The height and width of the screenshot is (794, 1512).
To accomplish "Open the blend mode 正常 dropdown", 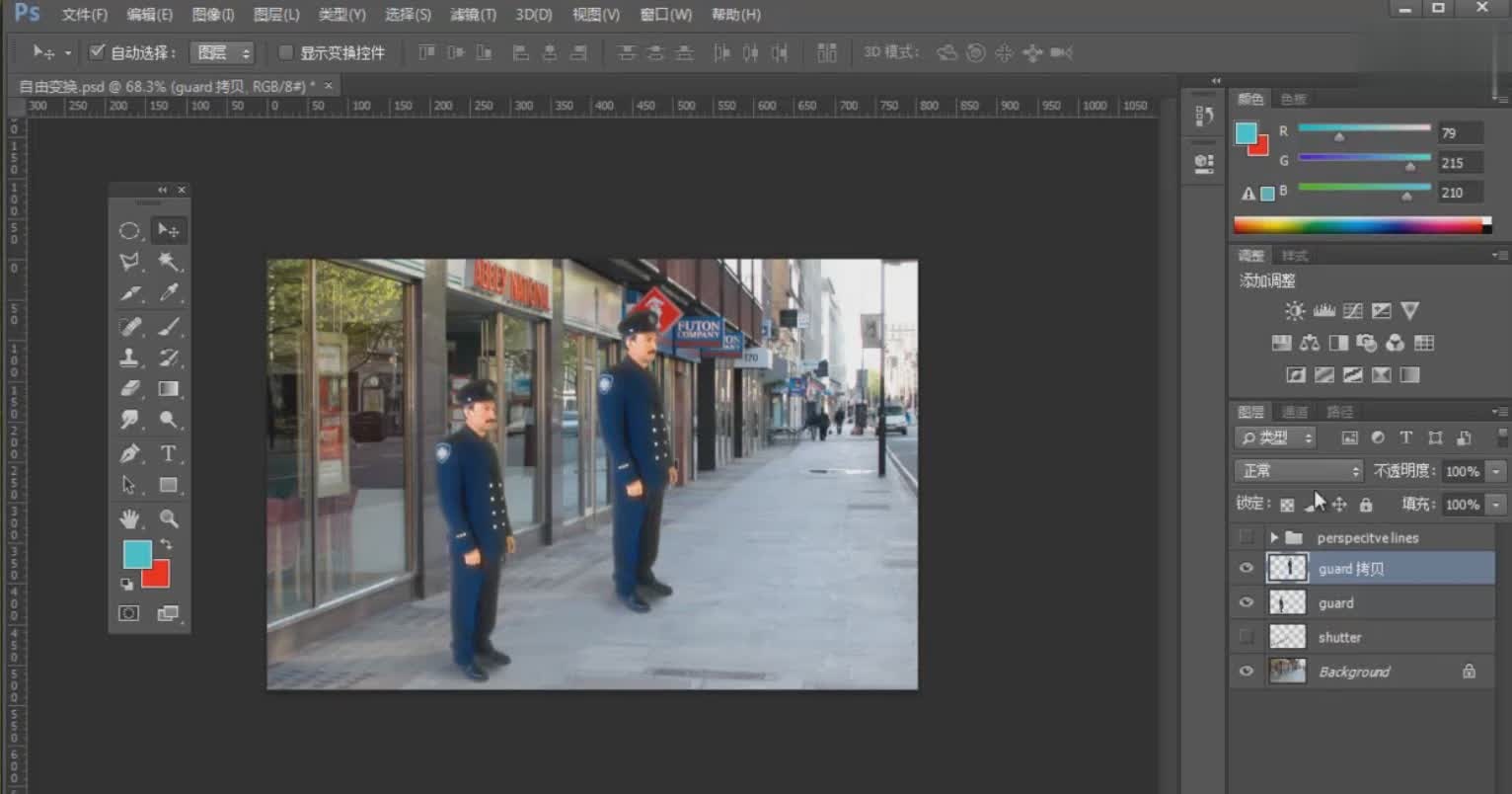I will point(1299,471).
